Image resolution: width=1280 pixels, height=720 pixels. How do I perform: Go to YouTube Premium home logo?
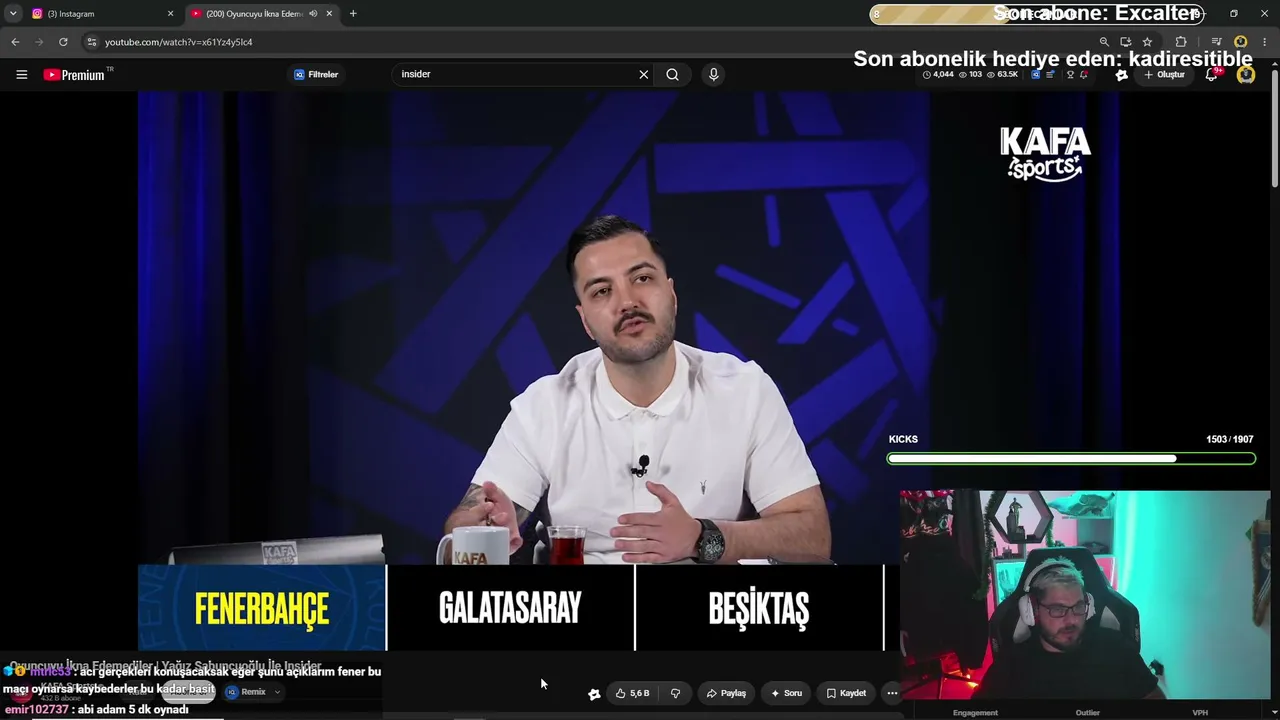(x=74, y=75)
